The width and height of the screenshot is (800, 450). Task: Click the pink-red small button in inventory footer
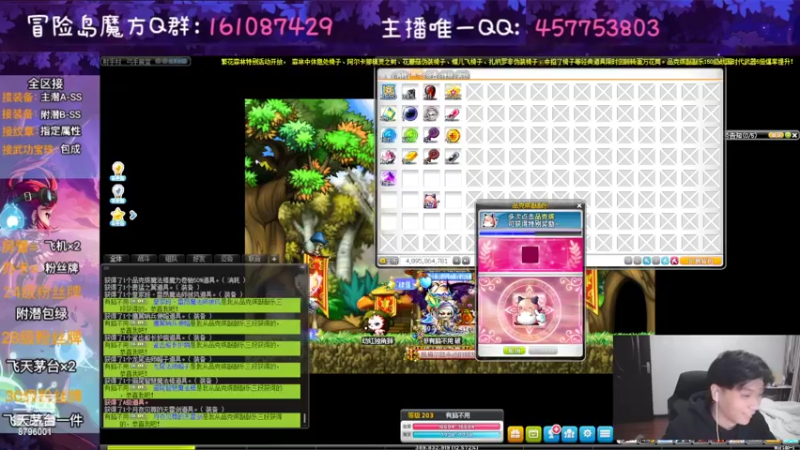point(674,261)
